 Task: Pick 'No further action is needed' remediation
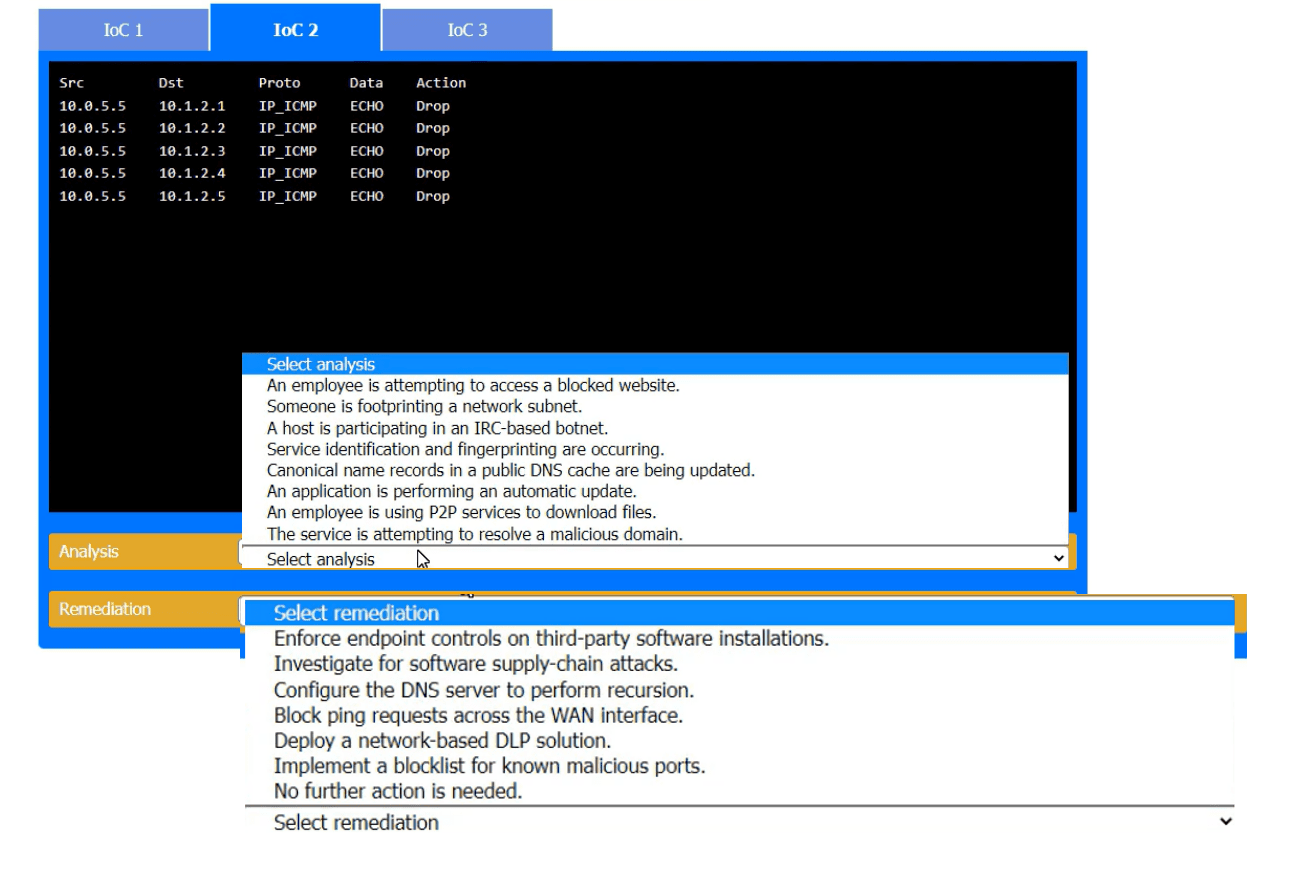[398, 791]
